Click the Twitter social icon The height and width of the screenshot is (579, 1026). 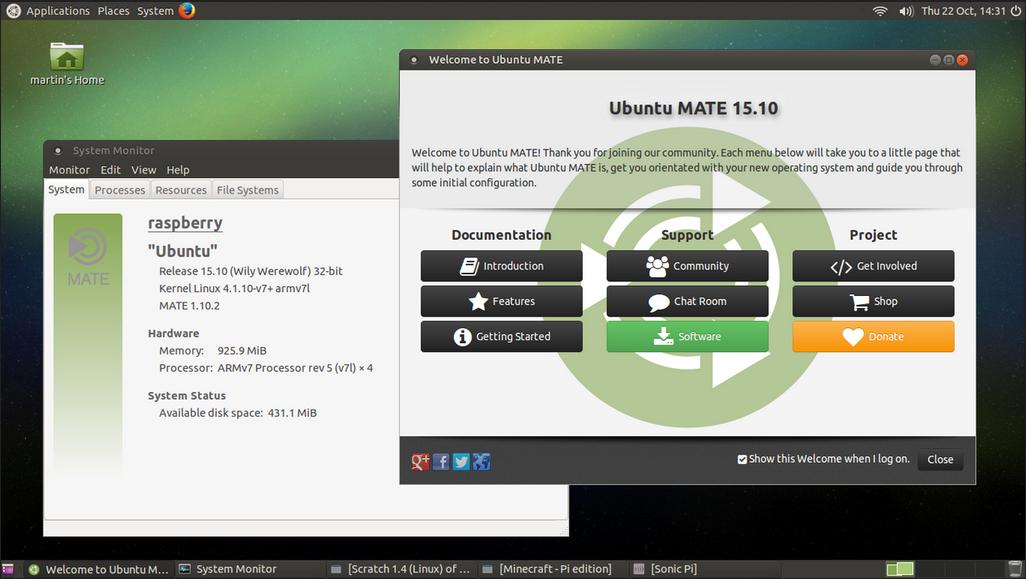click(x=460, y=461)
